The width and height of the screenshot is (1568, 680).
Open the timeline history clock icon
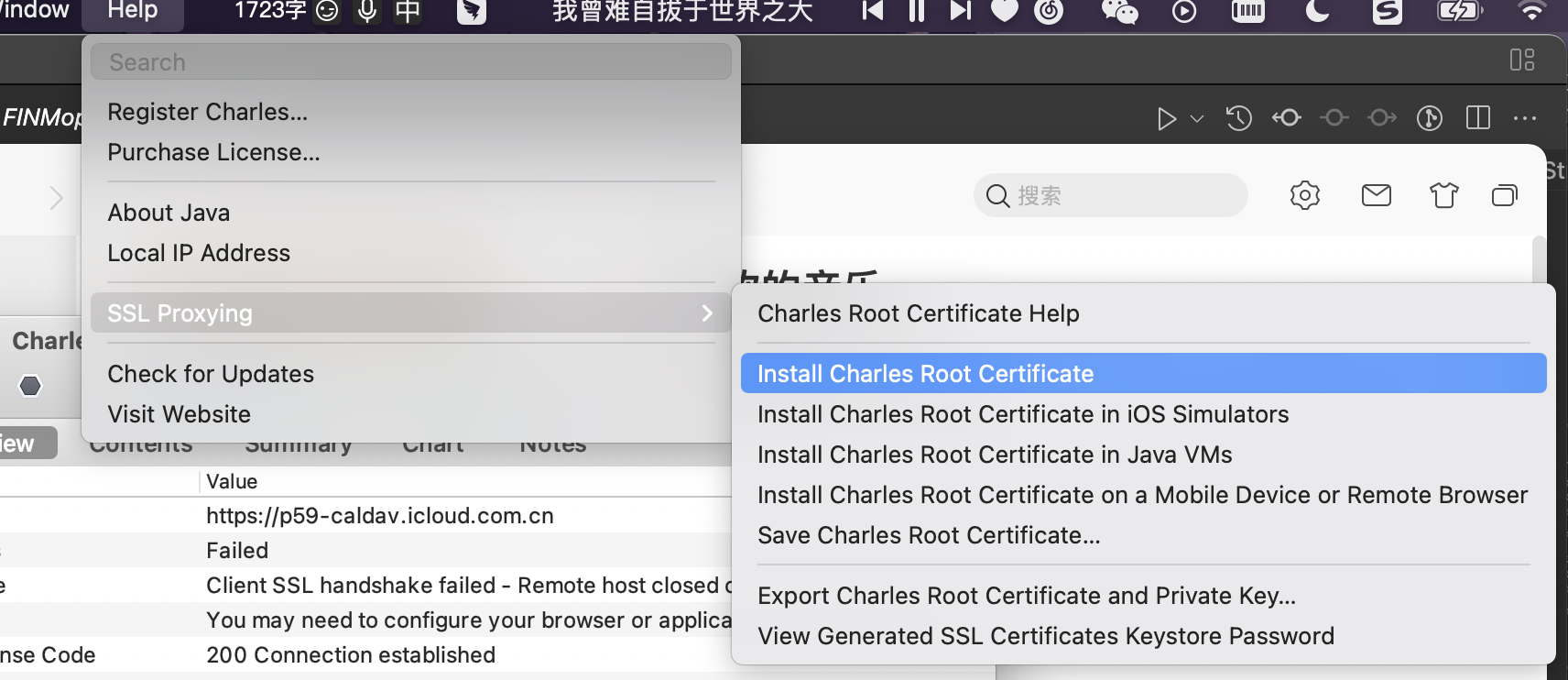[x=1239, y=118]
